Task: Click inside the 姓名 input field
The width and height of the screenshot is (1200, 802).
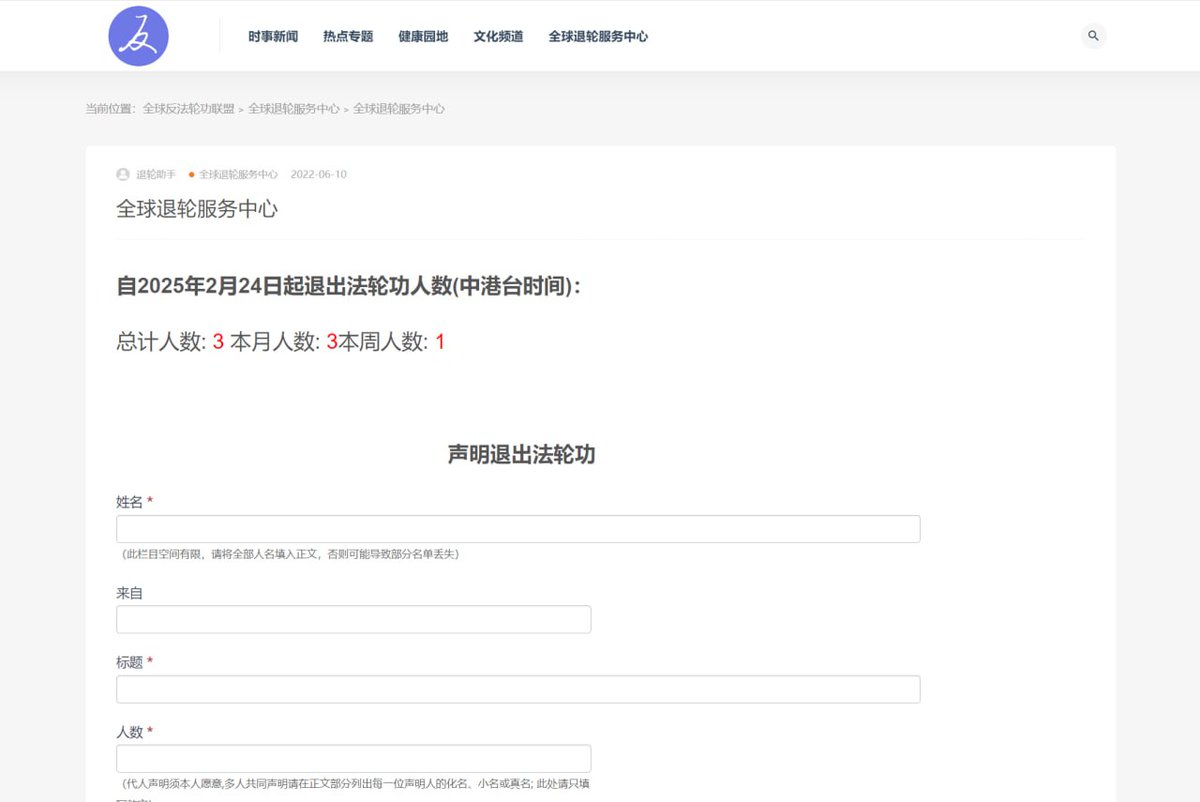Action: tap(518, 528)
